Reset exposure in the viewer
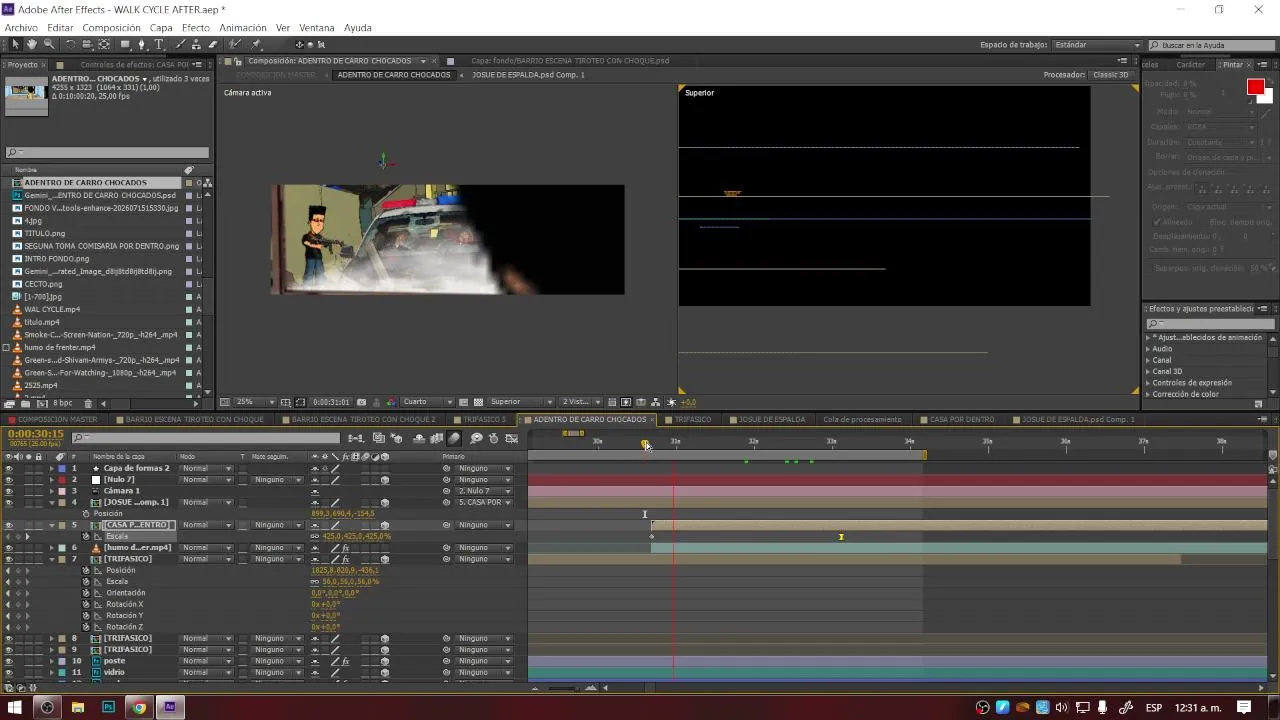 (672, 402)
